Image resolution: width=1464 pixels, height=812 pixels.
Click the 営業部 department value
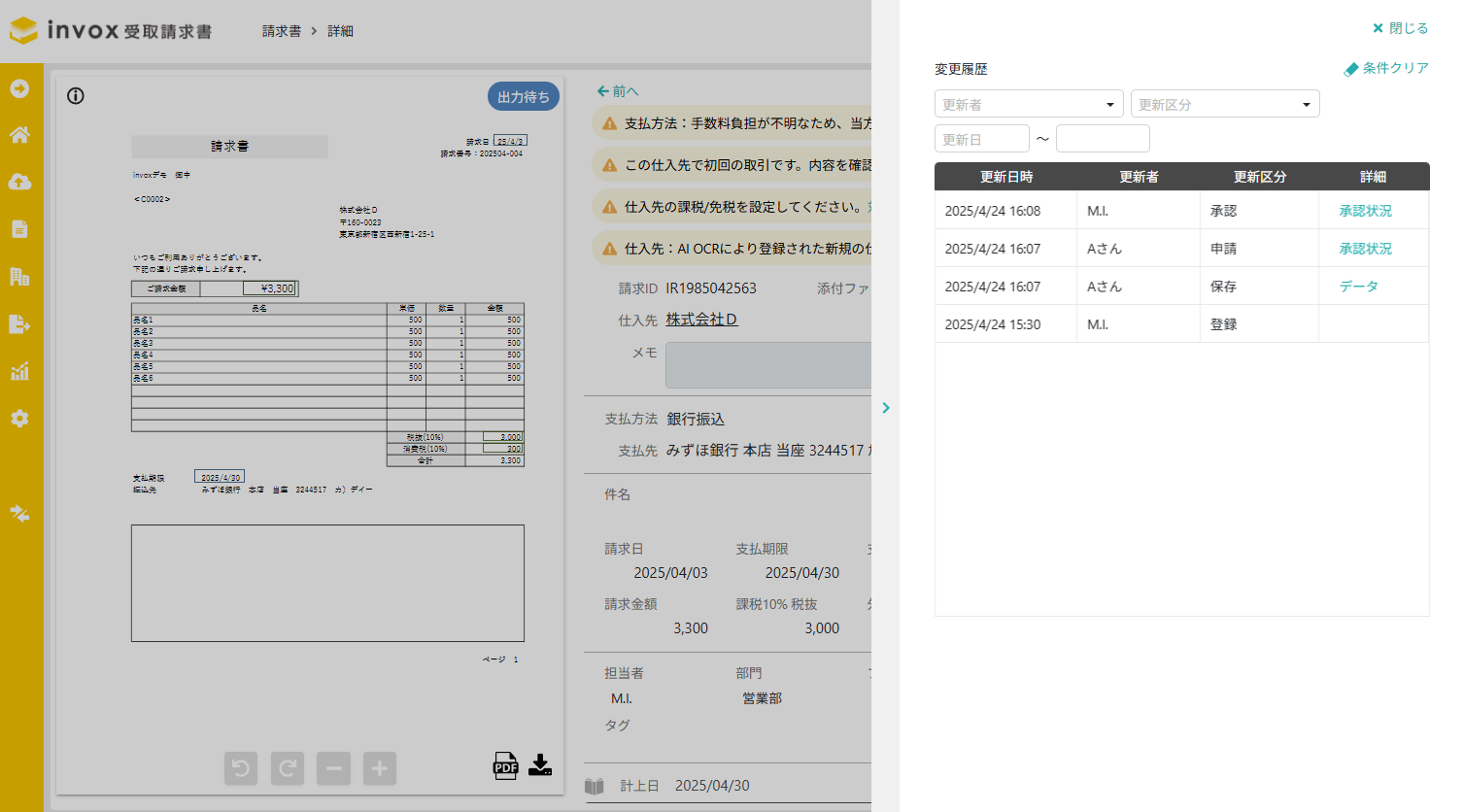[x=762, y=698]
